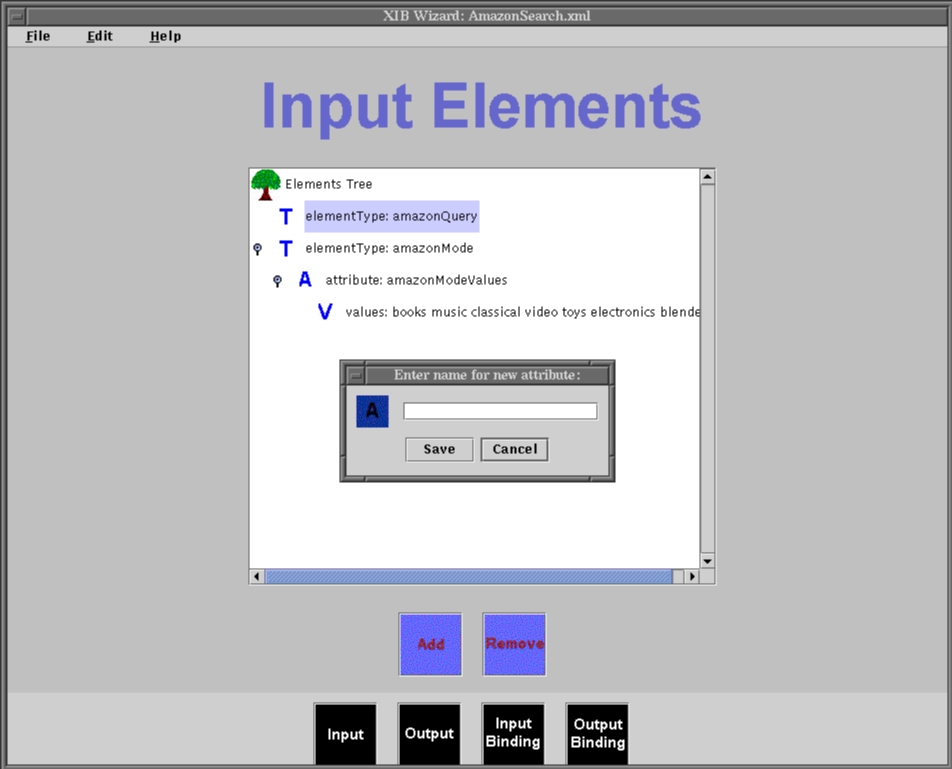The image size is (952, 769).
Task: Switch to the Input section
Action: [345, 734]
